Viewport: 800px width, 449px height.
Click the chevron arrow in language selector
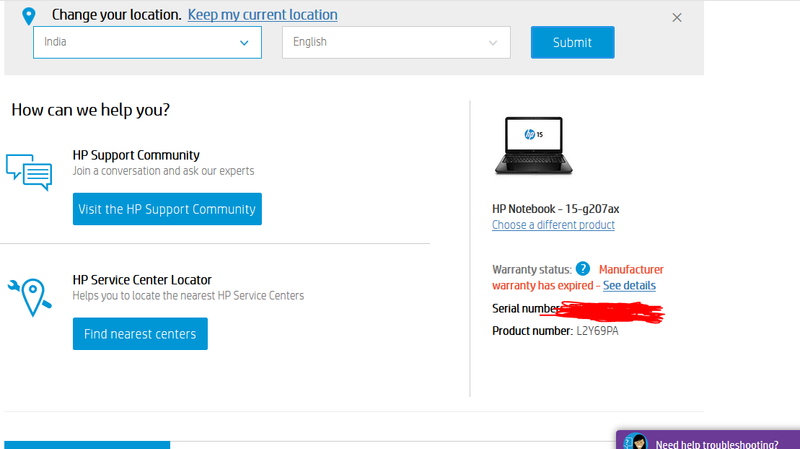click(493, 43)
